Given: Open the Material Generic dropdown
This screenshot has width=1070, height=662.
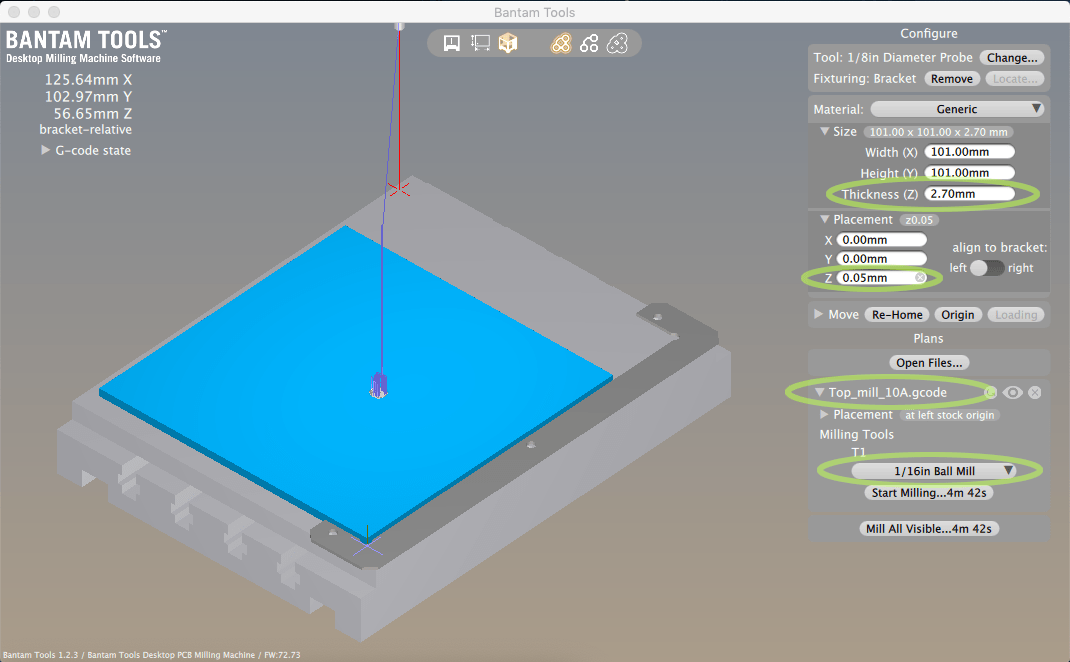Looking at the screenshot, I should (957, 109).
